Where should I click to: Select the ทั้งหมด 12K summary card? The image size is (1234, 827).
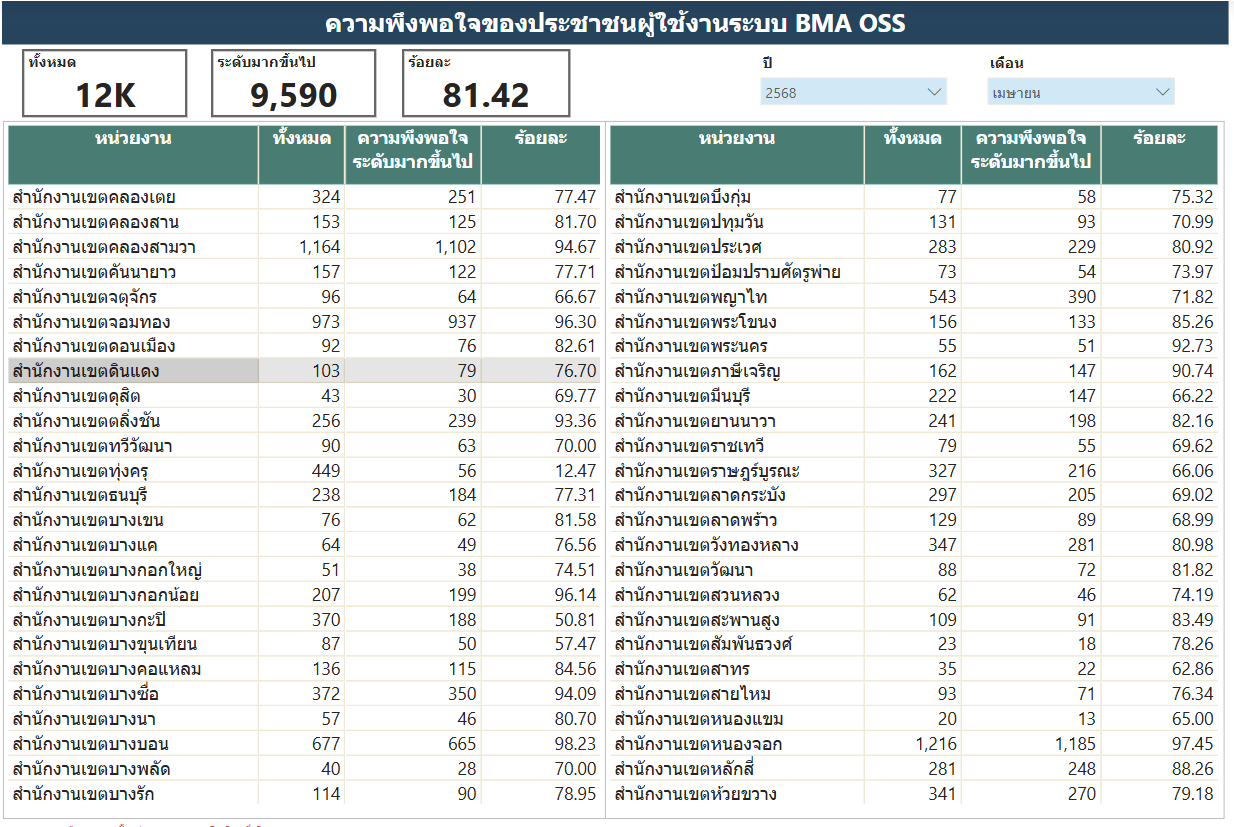tap(105, 83)
